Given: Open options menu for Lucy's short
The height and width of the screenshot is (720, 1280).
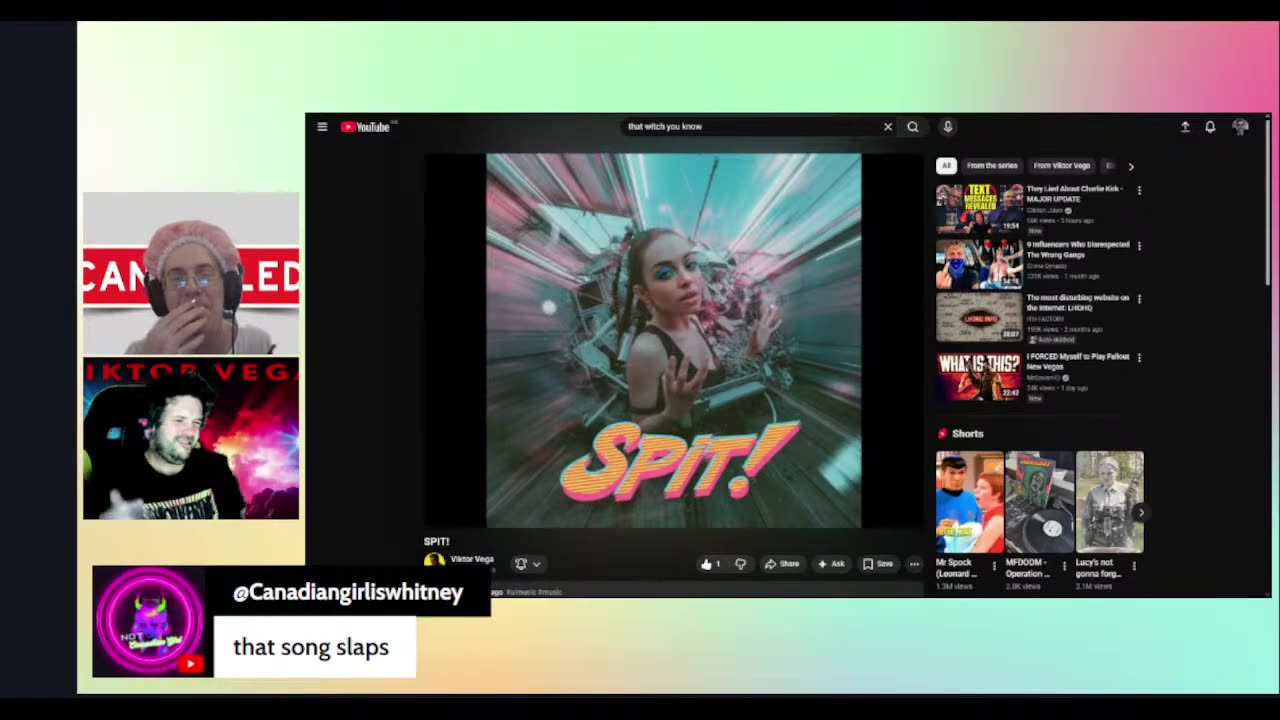Looking at the screenshot, I should tap(1134, 566).
